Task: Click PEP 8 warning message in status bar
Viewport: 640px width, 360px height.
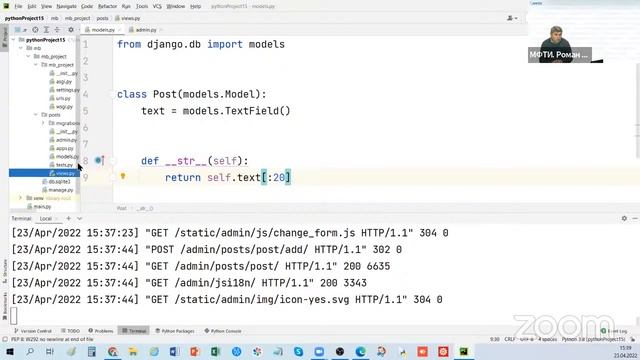Action: (52, 339)
